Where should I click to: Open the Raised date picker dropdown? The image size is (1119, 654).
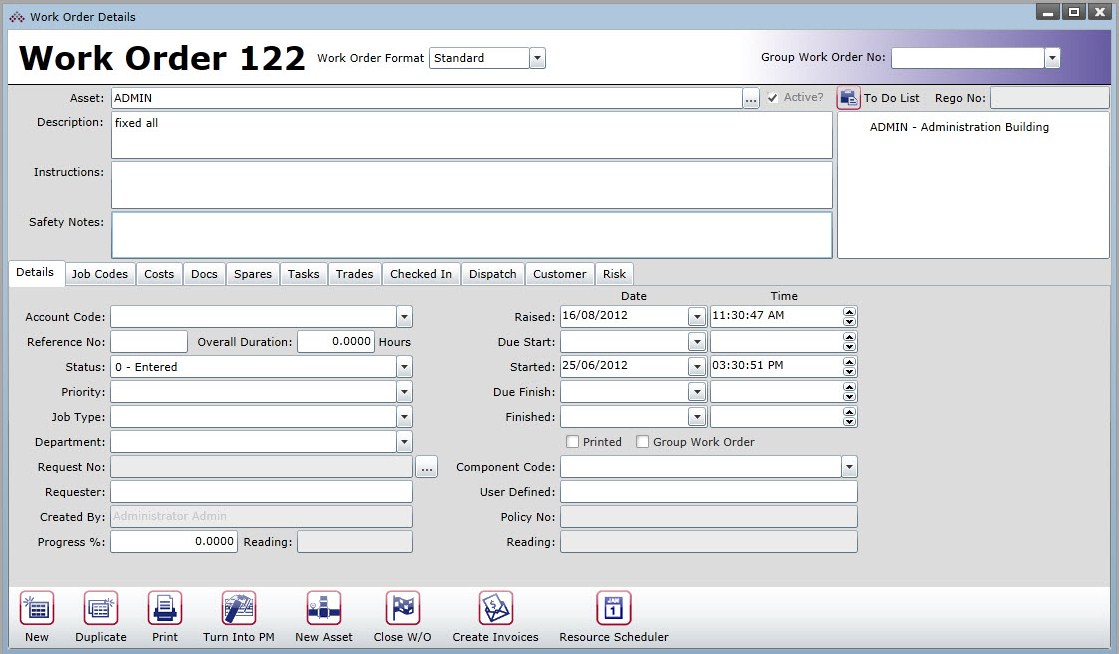point(697,316)
